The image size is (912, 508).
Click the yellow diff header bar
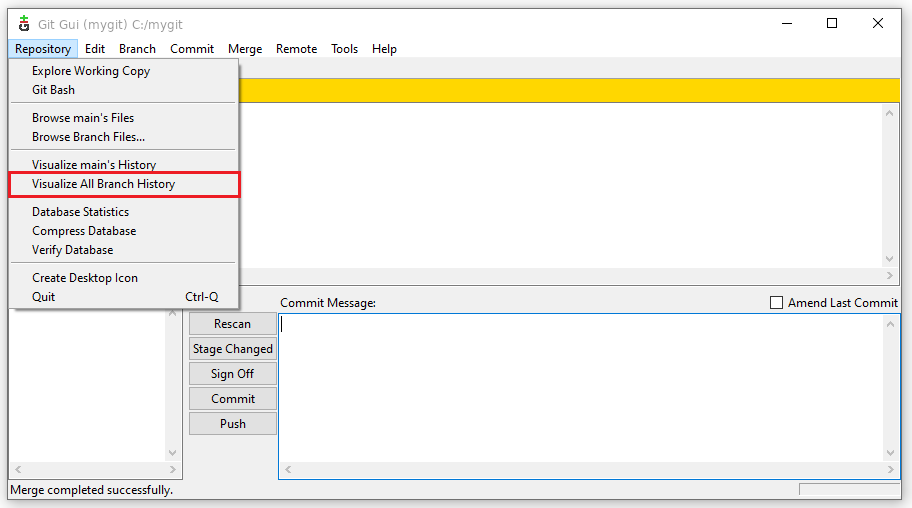coord(569,91)
